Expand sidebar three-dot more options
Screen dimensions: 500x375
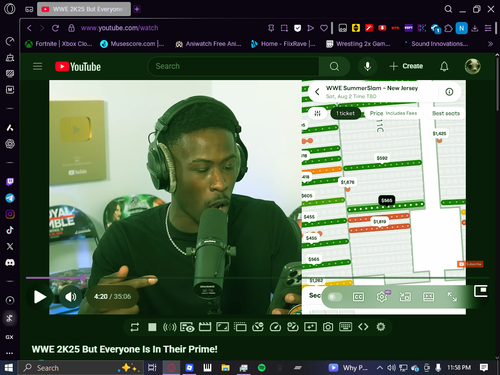[x=10, y=353]
